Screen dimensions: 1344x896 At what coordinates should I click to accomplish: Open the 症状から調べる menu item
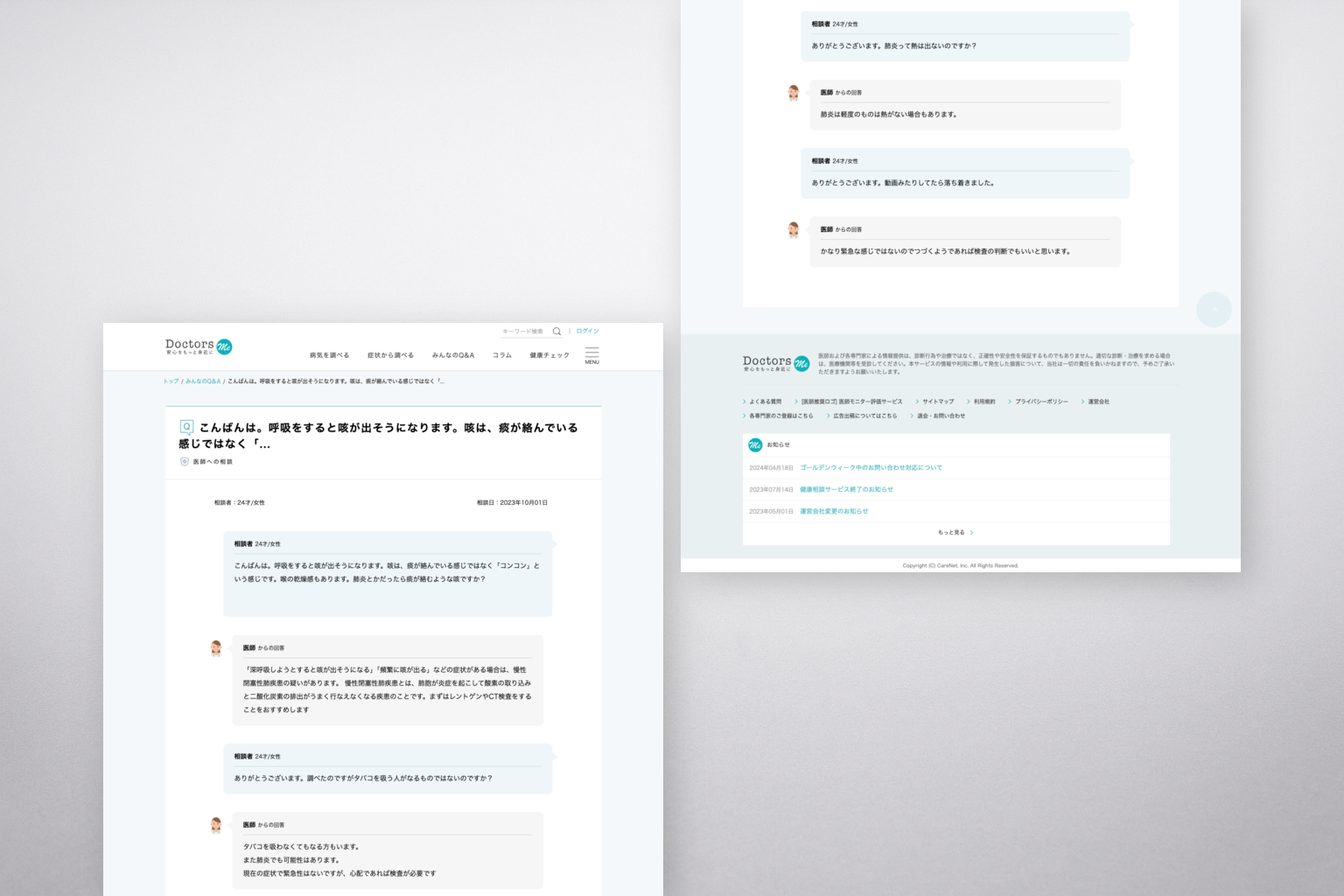coord(390,355)
